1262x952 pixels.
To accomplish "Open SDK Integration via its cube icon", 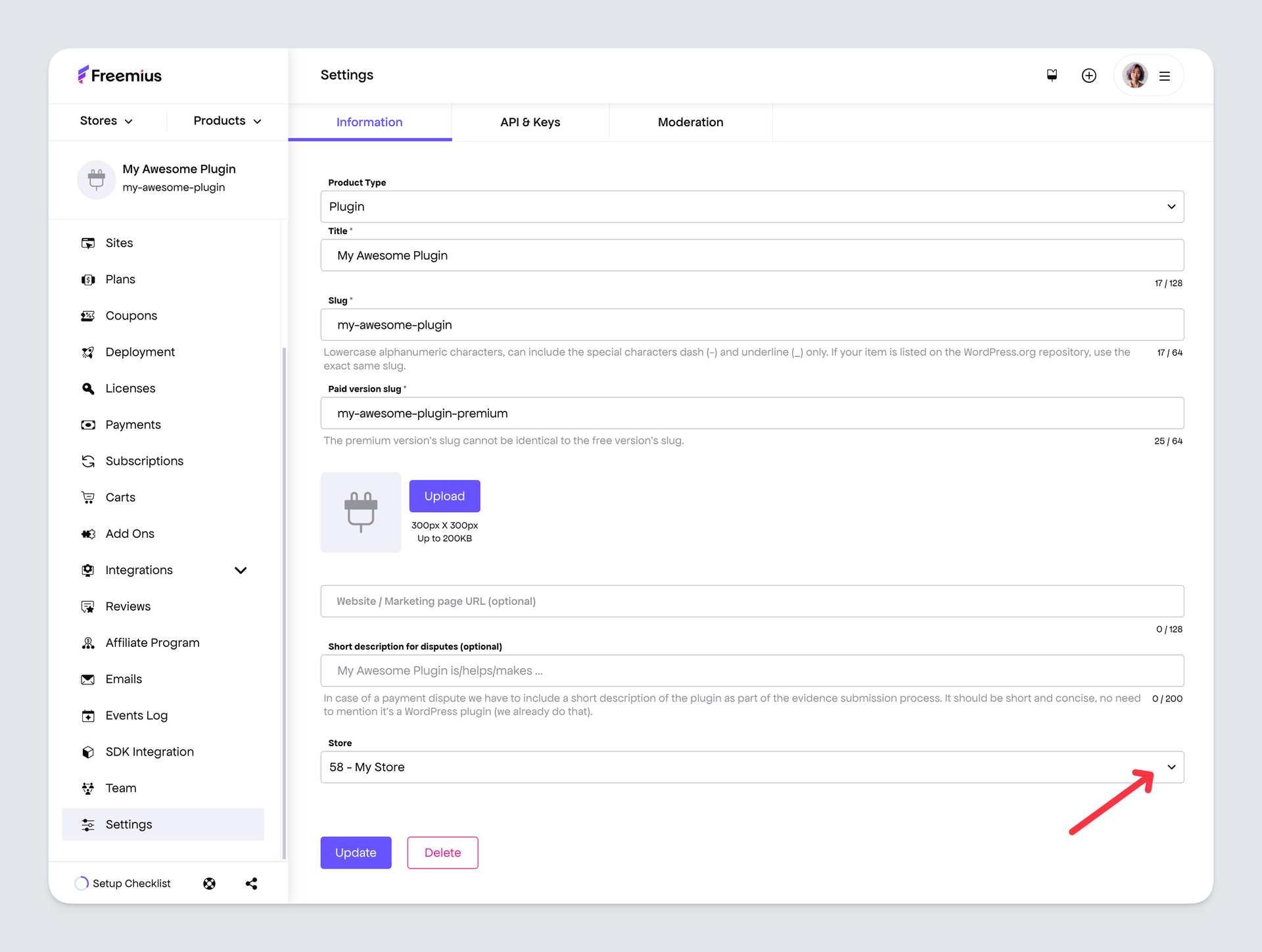I will pyautogui.click(x=88, y=751).
